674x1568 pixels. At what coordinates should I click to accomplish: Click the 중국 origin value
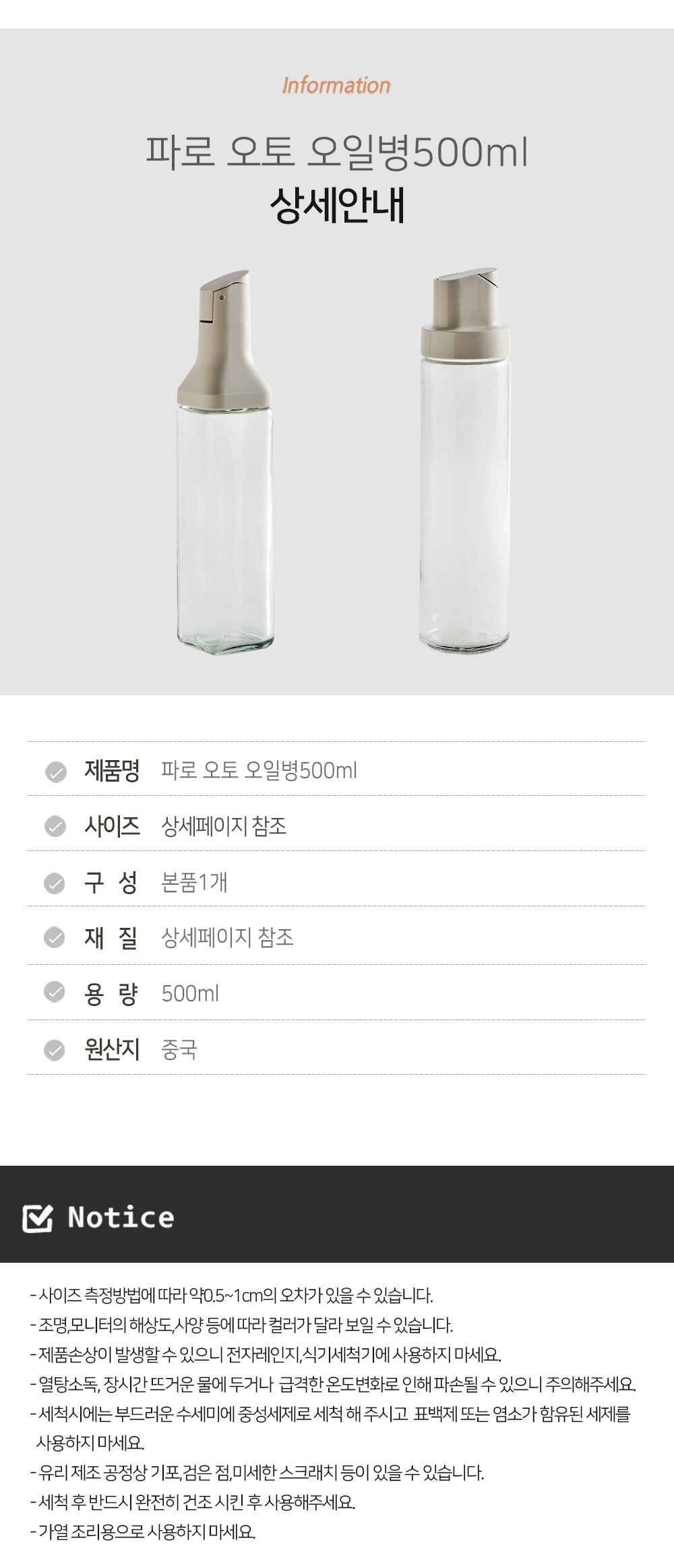click(x=179, y=1049)
